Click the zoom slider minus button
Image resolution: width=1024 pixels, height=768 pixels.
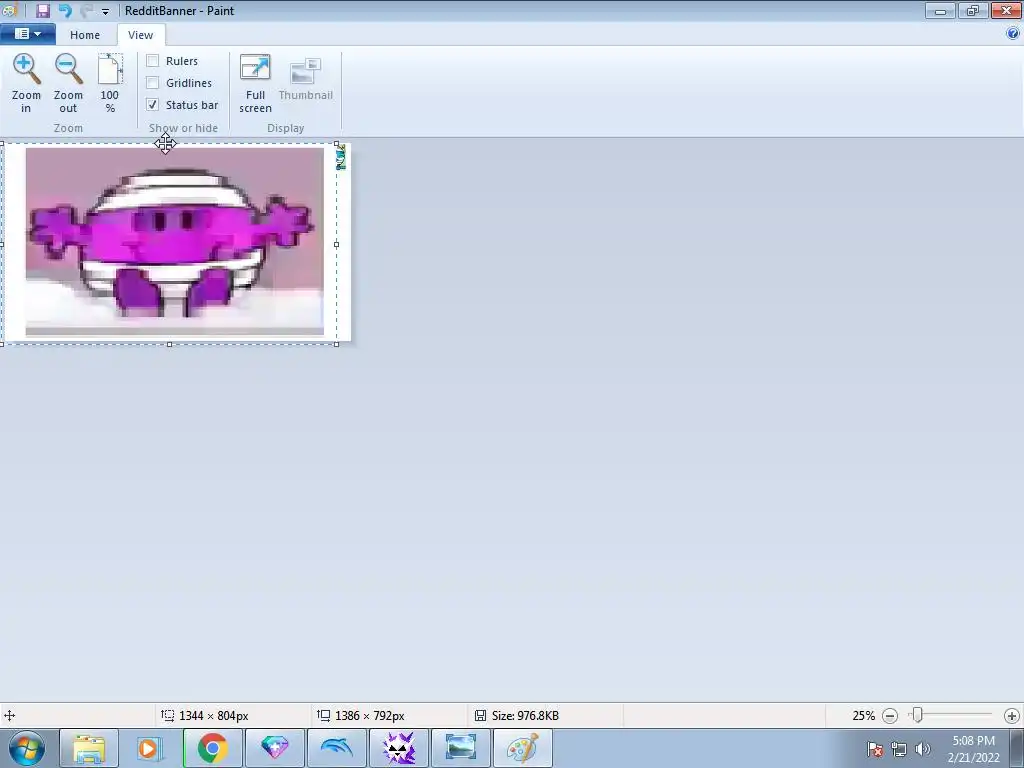889,716
